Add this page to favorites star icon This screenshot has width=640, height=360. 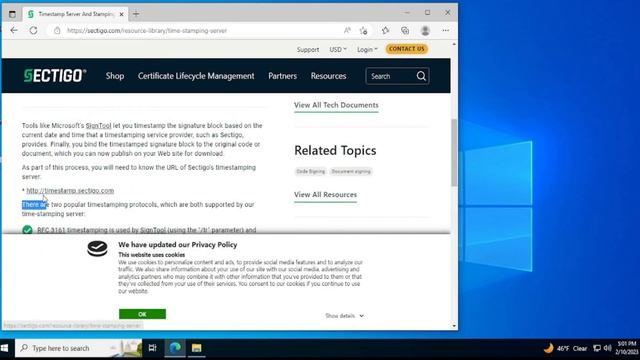pyautogui.click(x=363, y=31)
